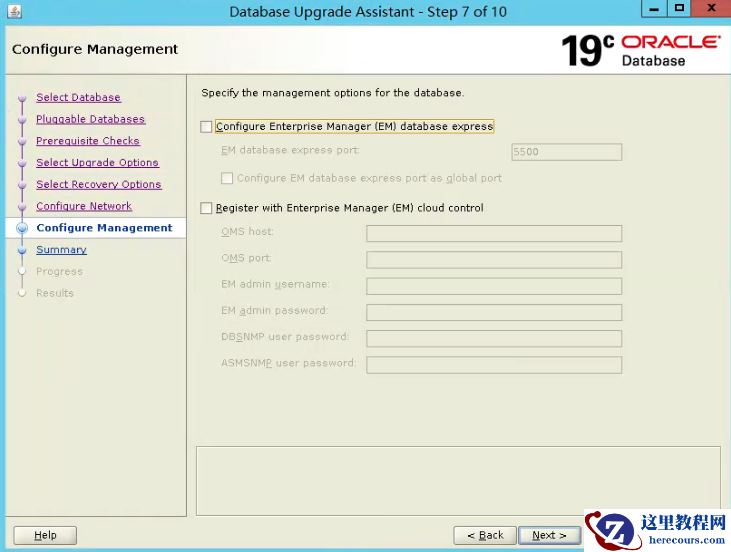The width and height of the screenshot is (731, 552).
Task: Click the 'Progress' step label
Action: pyautogui.click(x=59, y=271)
